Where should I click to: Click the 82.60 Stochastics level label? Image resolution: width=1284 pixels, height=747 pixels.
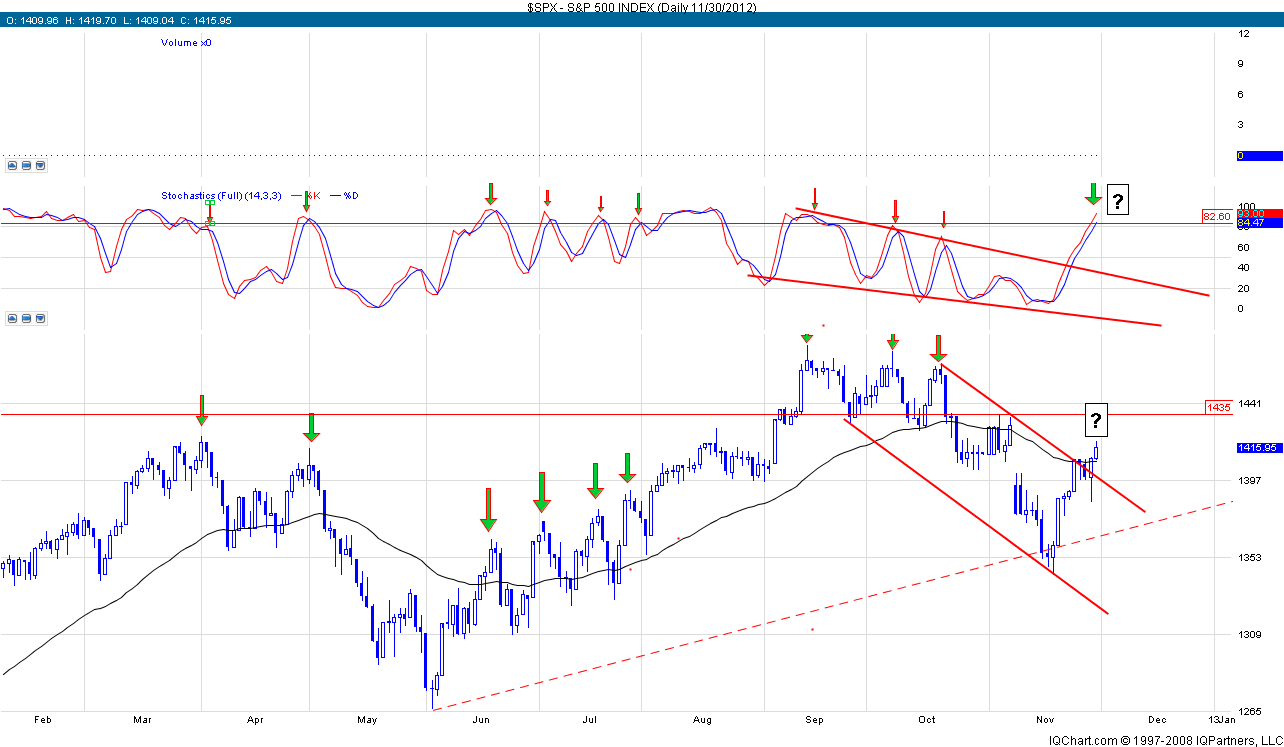(x=1216, y=216)
